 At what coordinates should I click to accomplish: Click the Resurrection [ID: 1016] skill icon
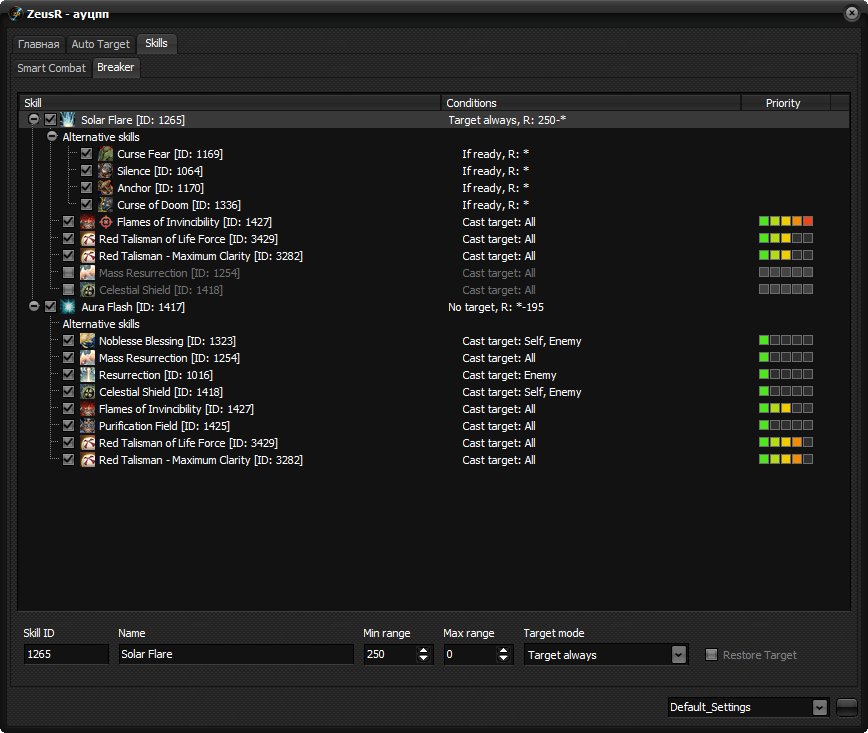[x=87, y=375]
